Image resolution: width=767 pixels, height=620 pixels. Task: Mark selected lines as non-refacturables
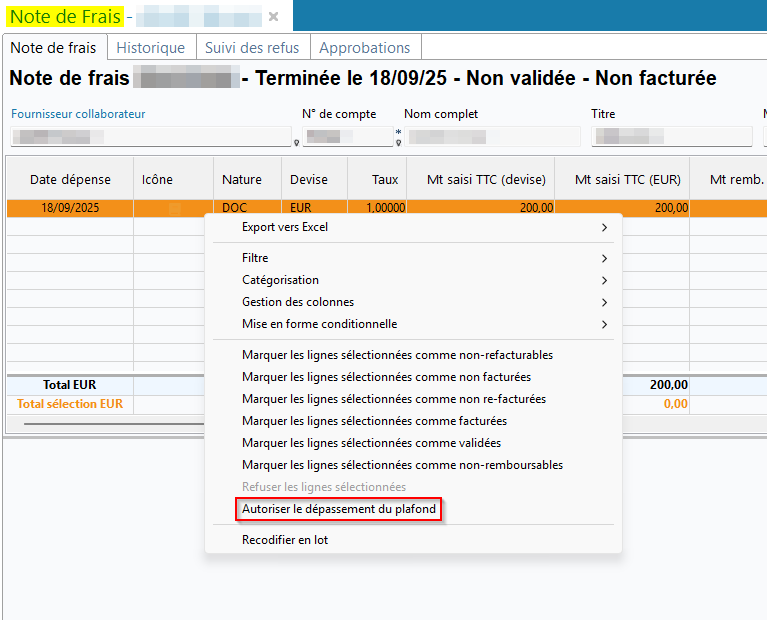click(x=397, y=355)
